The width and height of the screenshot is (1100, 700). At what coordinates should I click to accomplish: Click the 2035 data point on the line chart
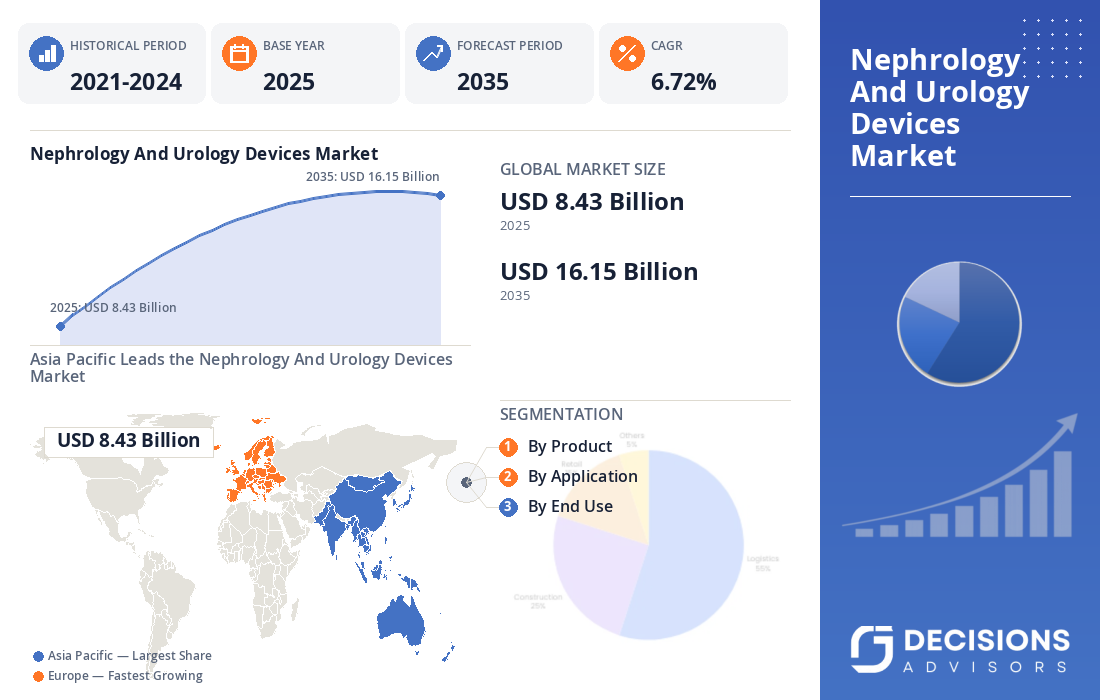click(441, 196)
